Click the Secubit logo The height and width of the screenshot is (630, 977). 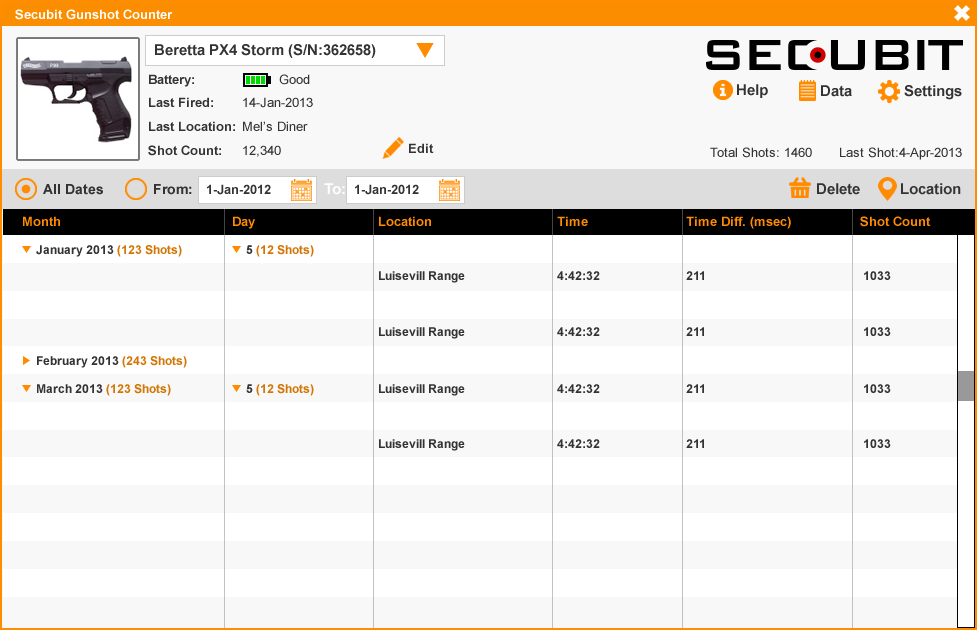[834, 55]
